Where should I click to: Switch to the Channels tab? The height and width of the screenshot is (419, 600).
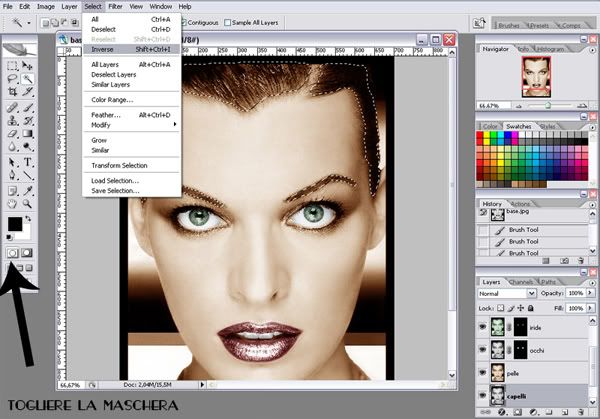click(x=520, y=282)
